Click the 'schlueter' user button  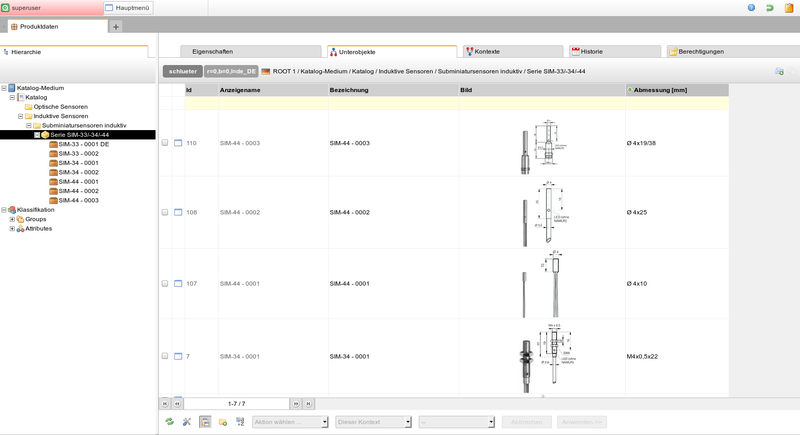click(x=182, y=72)
